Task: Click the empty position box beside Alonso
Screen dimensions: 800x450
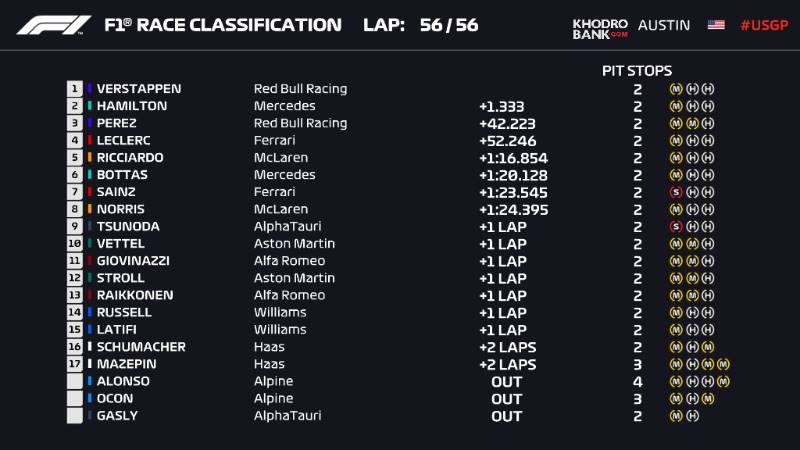Action: point(74,381)
